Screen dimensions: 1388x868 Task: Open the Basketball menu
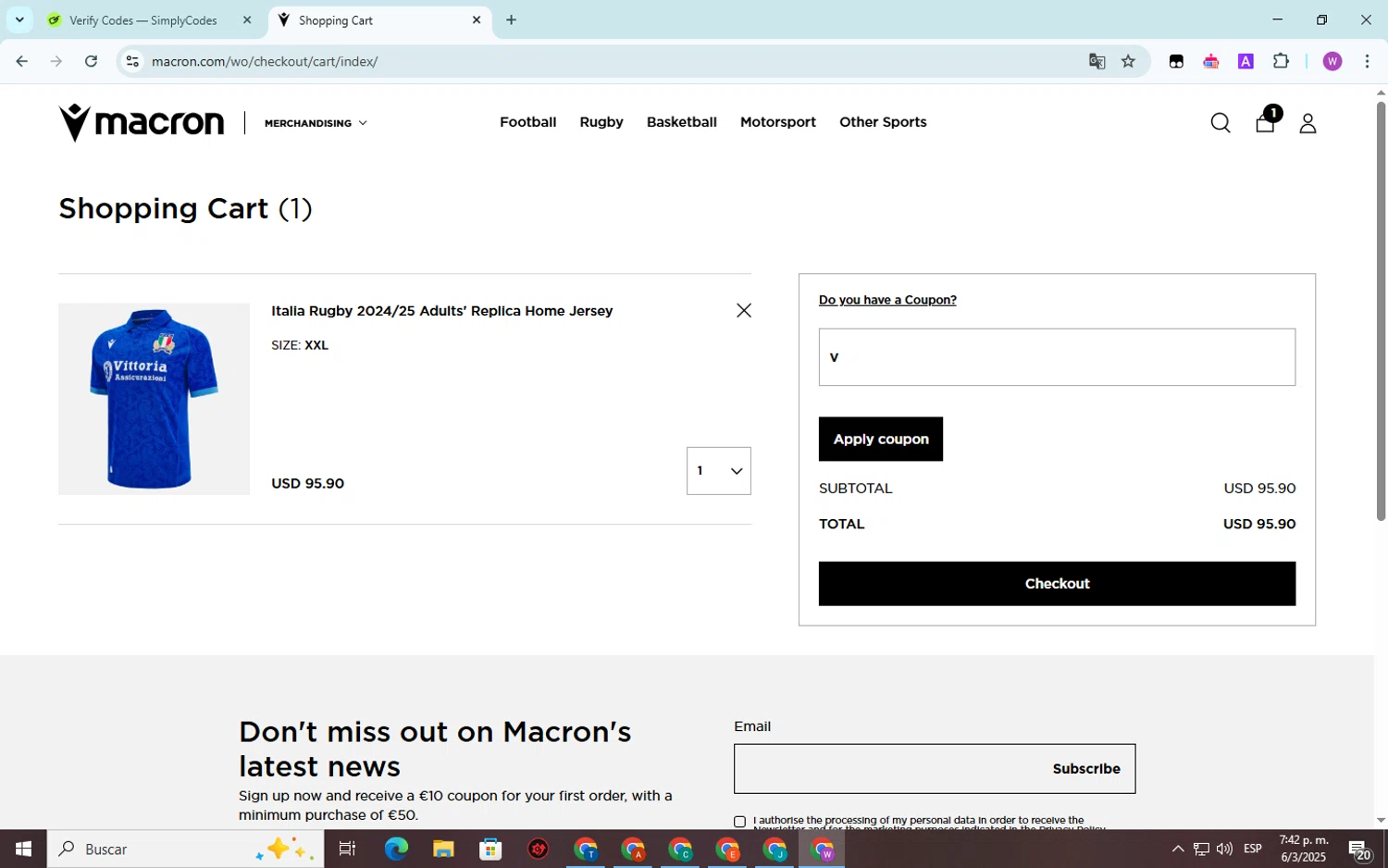coord(681,122)
